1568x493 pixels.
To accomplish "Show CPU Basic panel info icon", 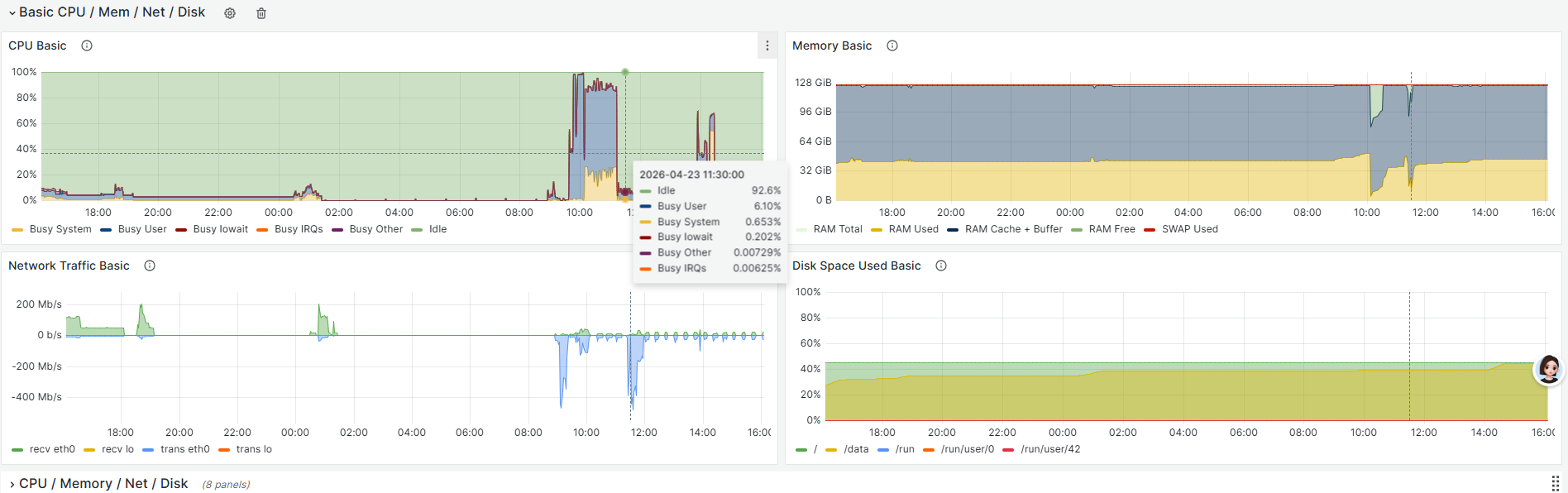I will [x=87, y=45].
